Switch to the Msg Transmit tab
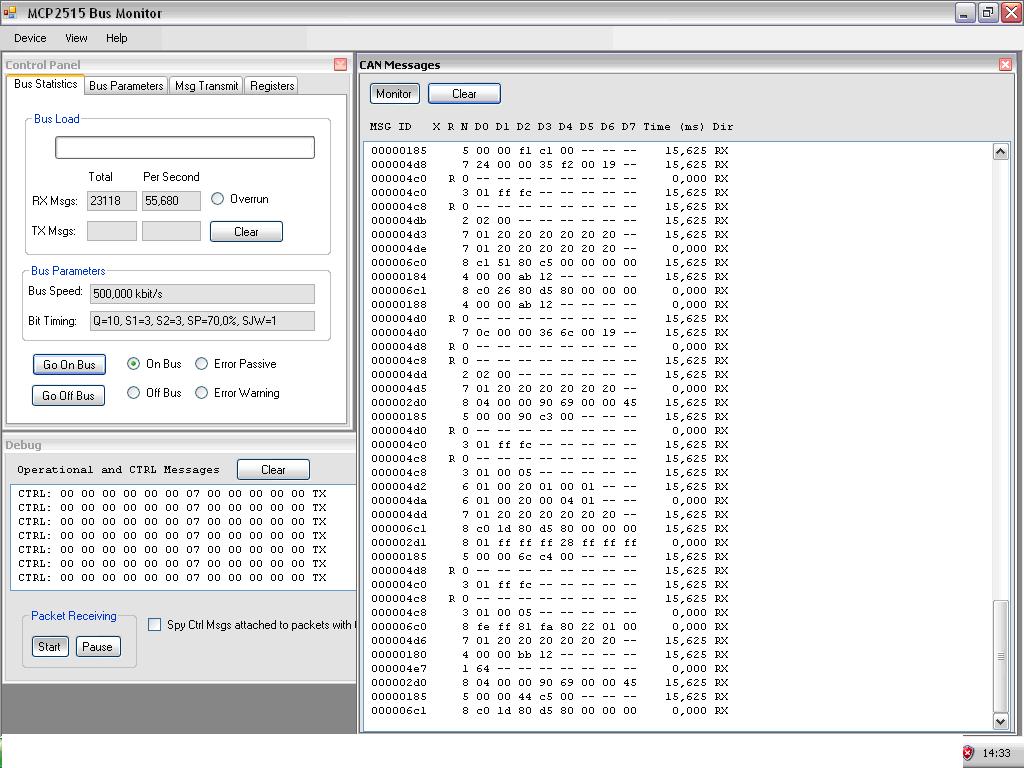 (x=206, y=86)
